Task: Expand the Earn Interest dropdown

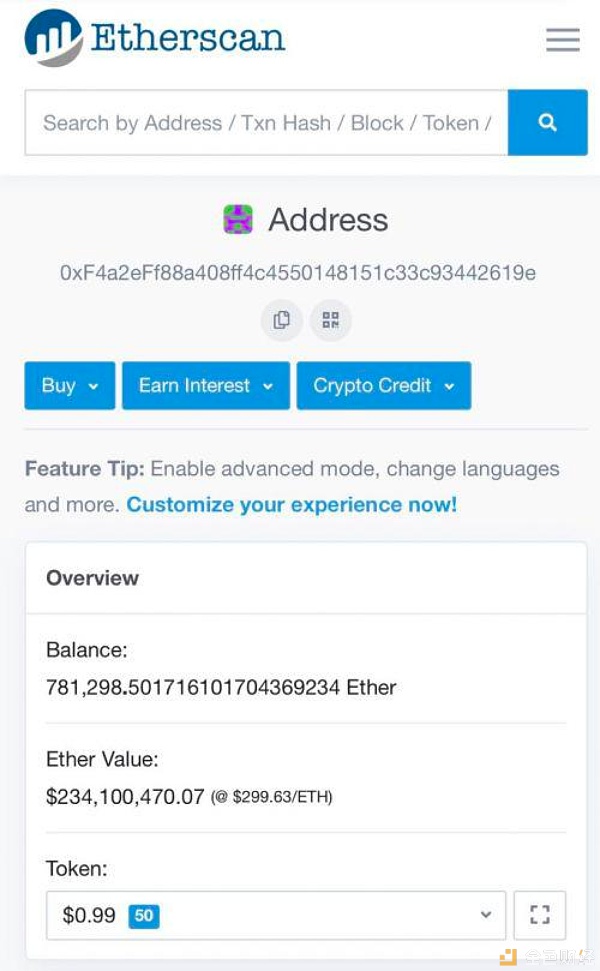Action: tap(206, 385)
